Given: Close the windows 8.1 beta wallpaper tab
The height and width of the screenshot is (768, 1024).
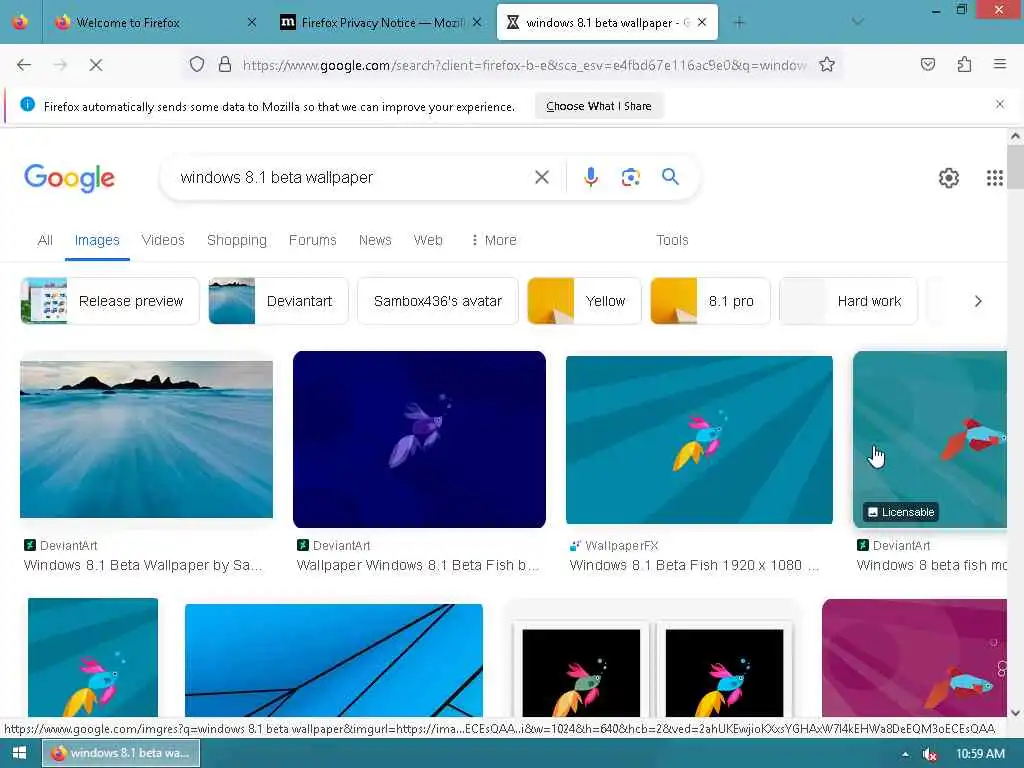Looking at the screenshot, I should tap(701, 22).
